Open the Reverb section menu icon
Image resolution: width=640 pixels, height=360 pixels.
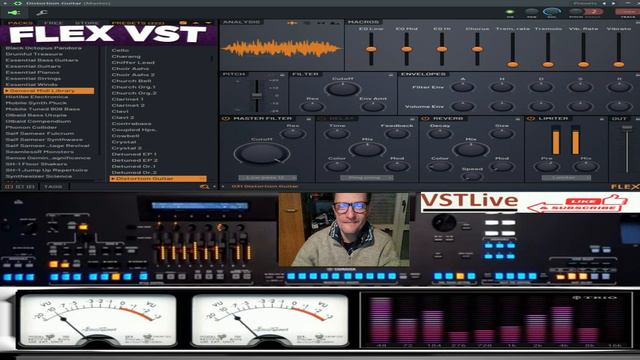[x=518, y=119]
